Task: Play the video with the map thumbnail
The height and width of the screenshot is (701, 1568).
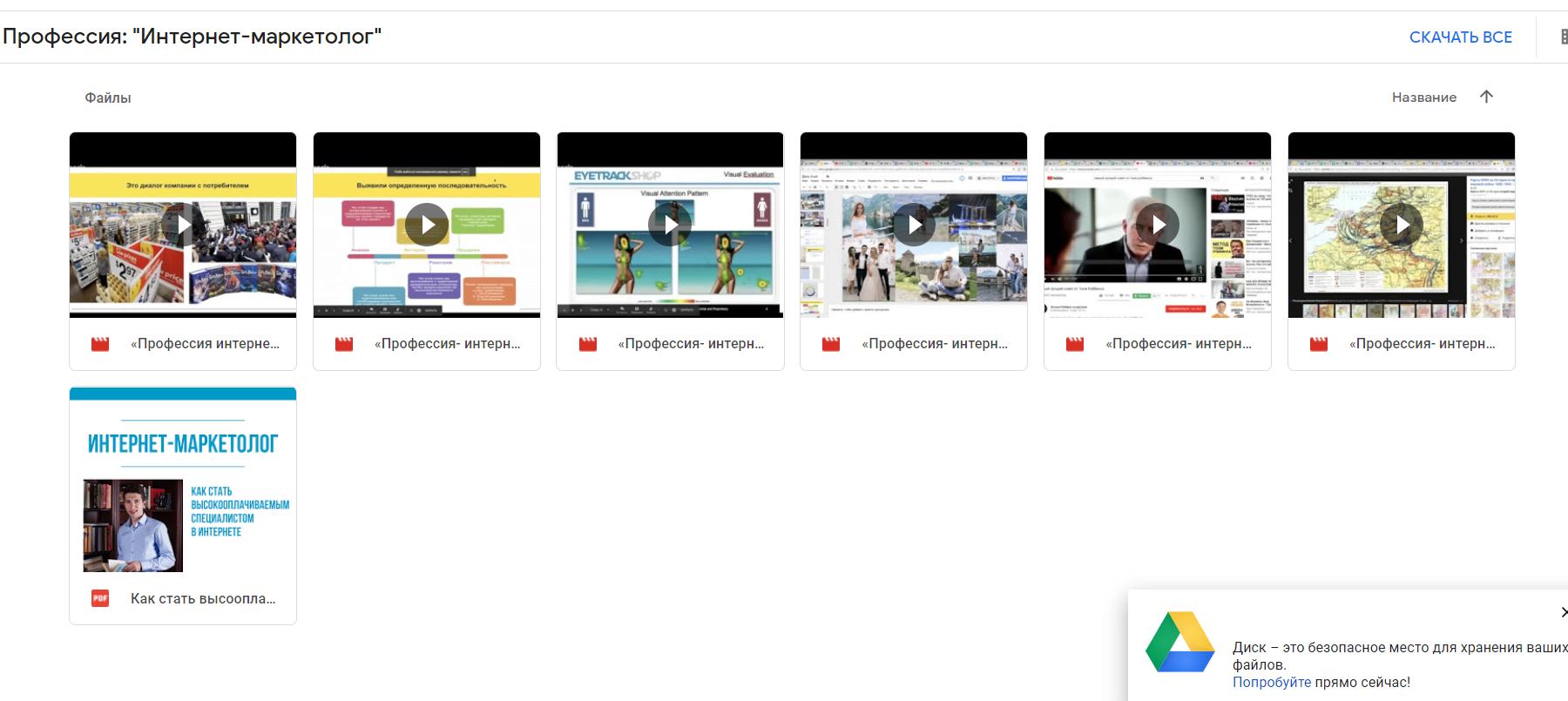Action: point(1401,225)
